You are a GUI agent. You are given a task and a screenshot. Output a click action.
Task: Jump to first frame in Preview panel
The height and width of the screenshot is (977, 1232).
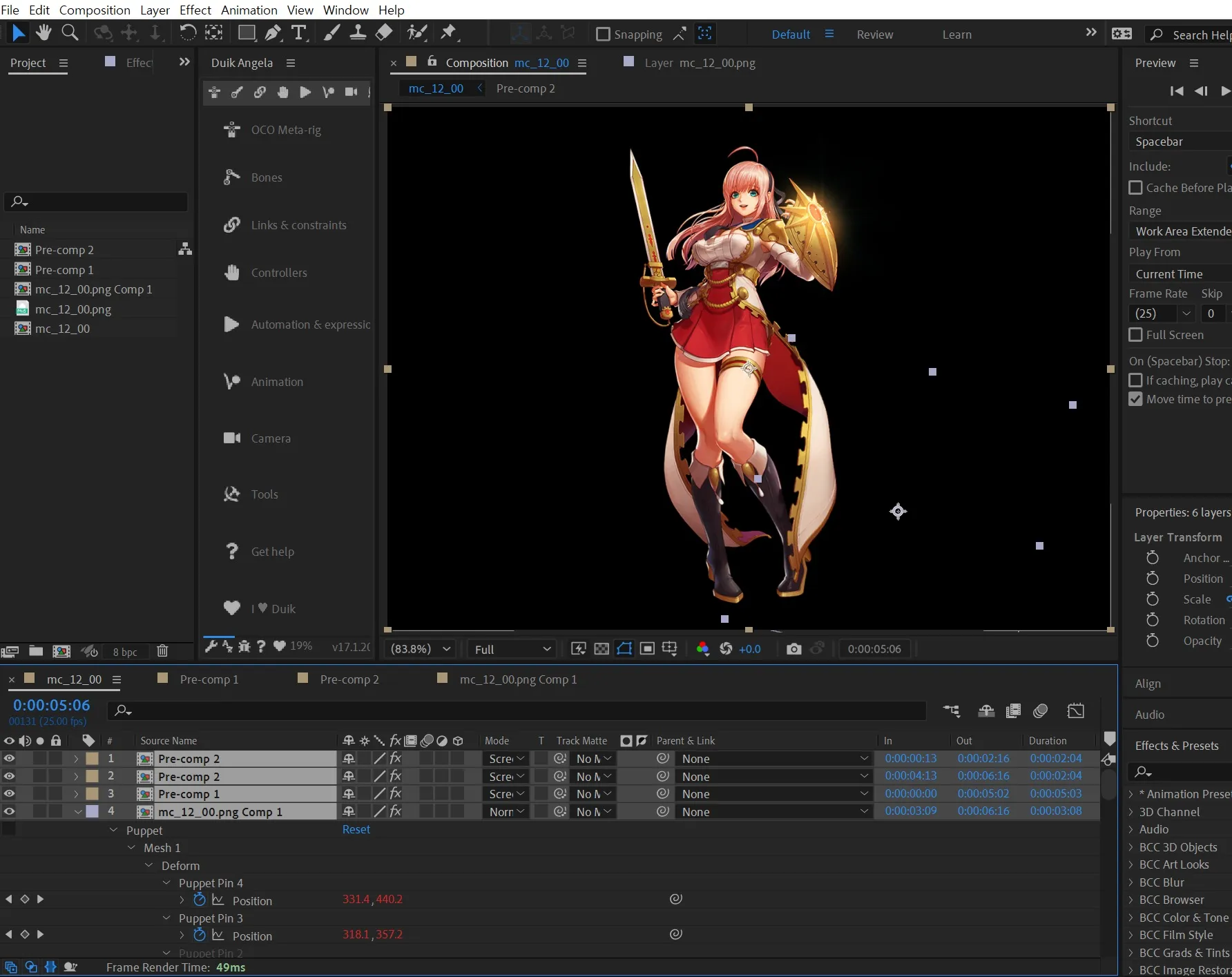coord(1177,91)
